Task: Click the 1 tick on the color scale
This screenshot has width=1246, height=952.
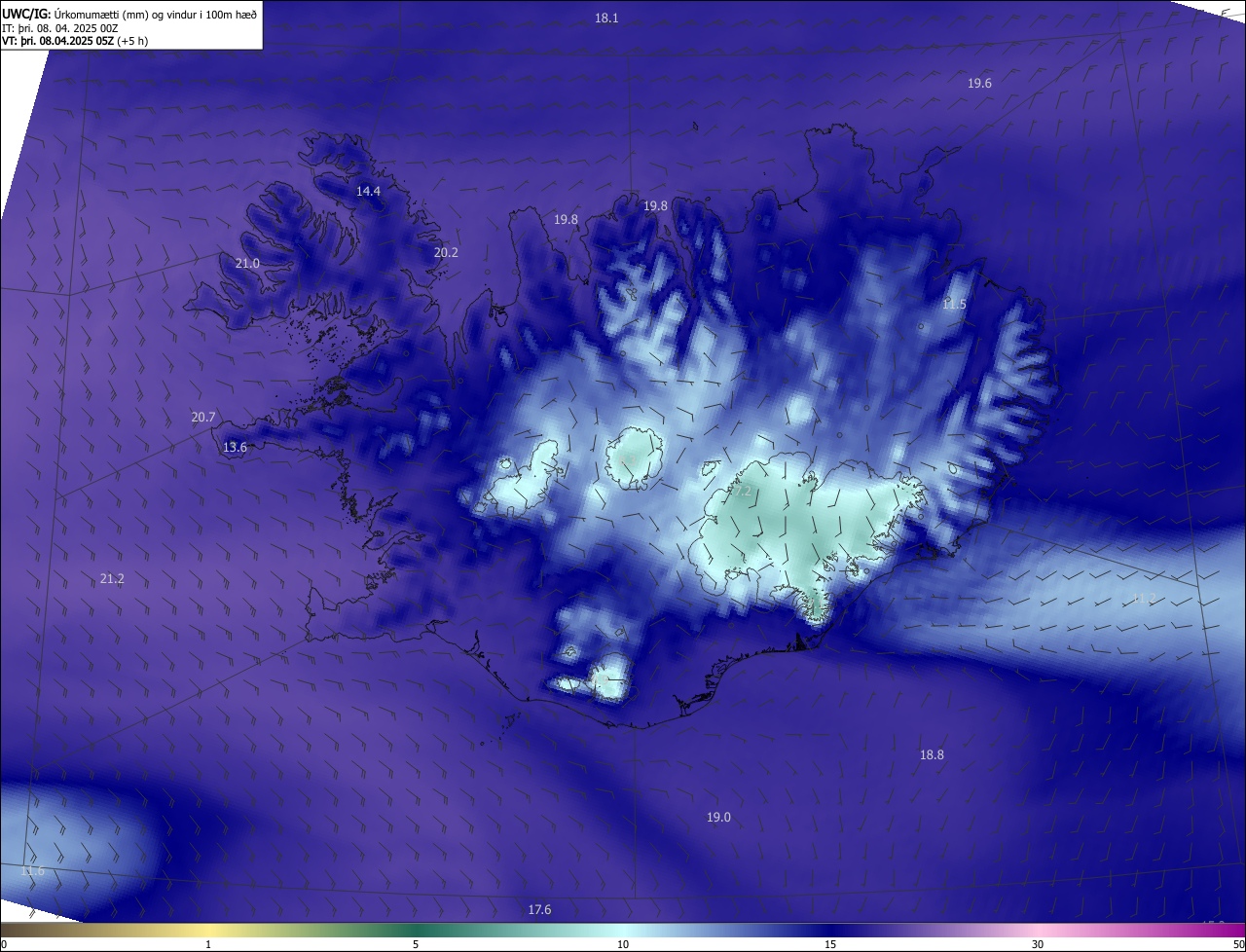Action: (x=208, y=945)
